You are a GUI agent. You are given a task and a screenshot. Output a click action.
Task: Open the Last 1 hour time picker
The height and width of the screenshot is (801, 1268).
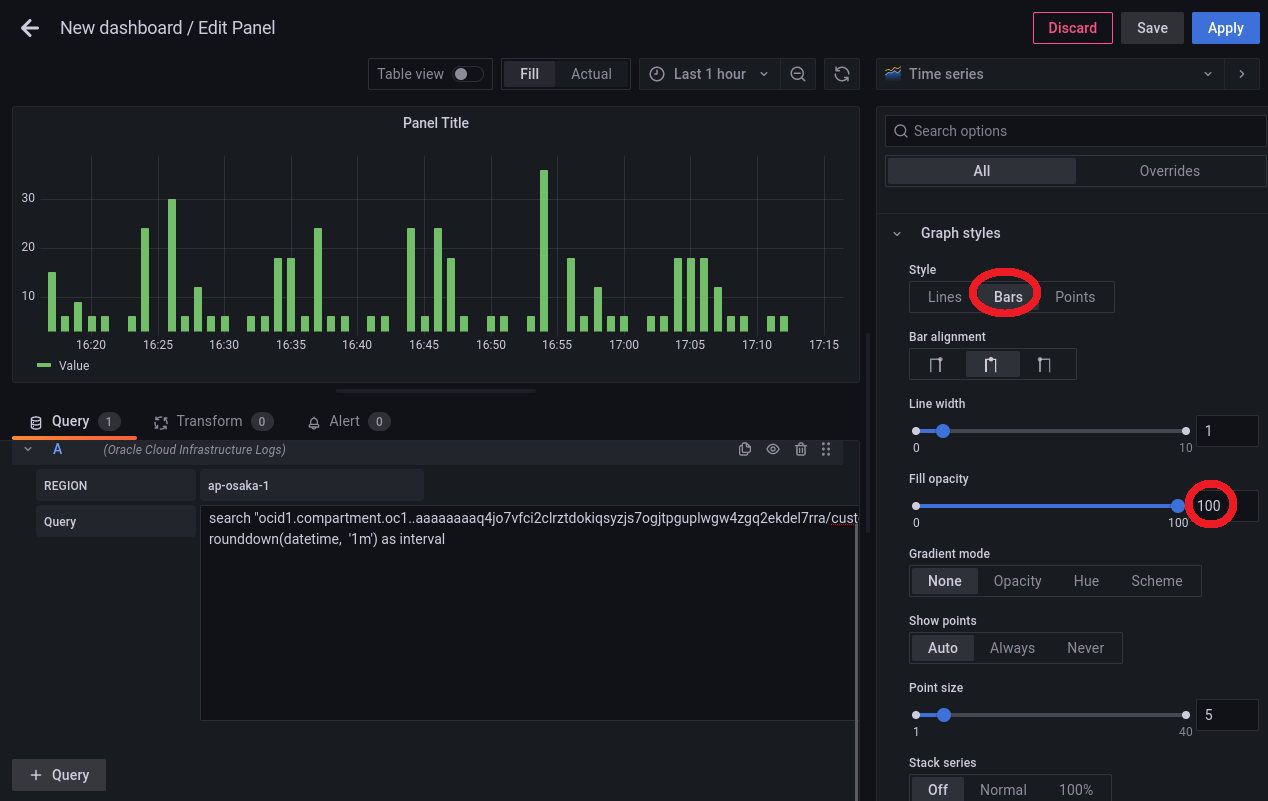(710, 74)
